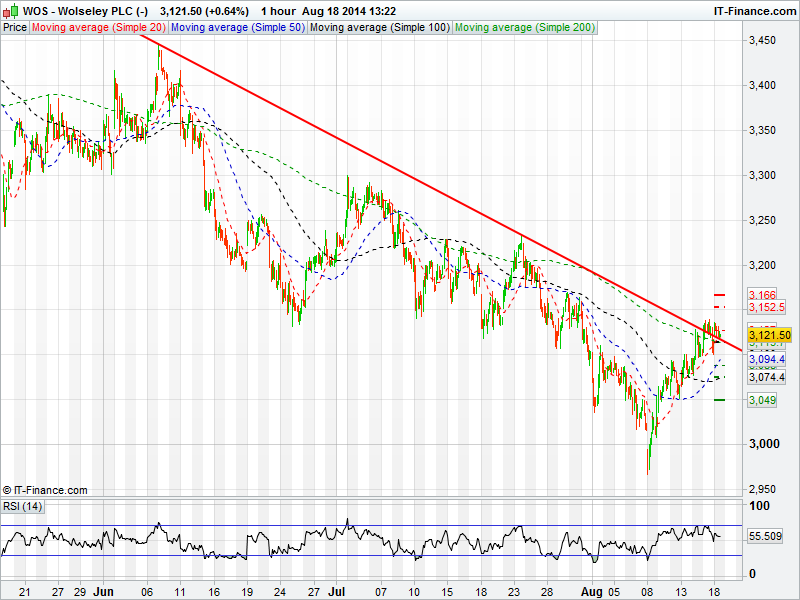Click the green 3,049 price label
Screen dimensions: 800x600
click(761, 400)
